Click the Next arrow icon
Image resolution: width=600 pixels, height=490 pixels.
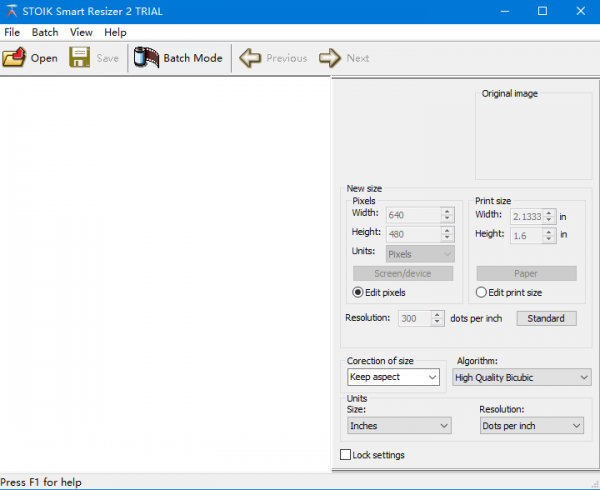point(330,58)
